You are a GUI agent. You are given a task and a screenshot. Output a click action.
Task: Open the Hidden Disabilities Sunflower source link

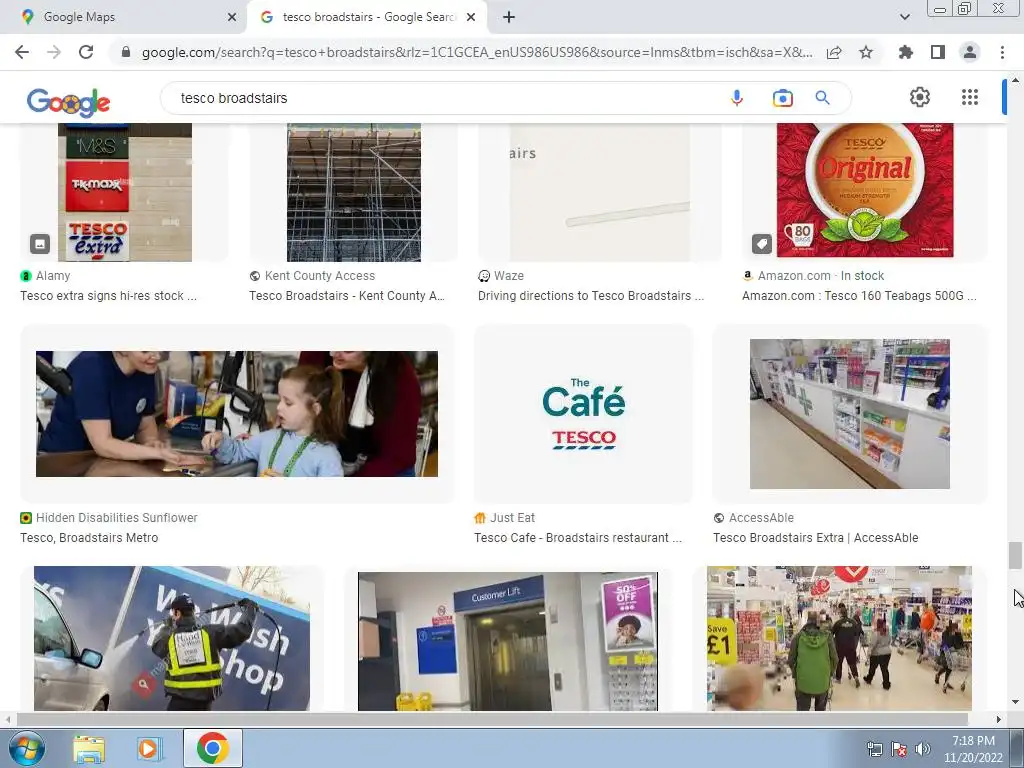pyautogui.click(x=109, y=518)
